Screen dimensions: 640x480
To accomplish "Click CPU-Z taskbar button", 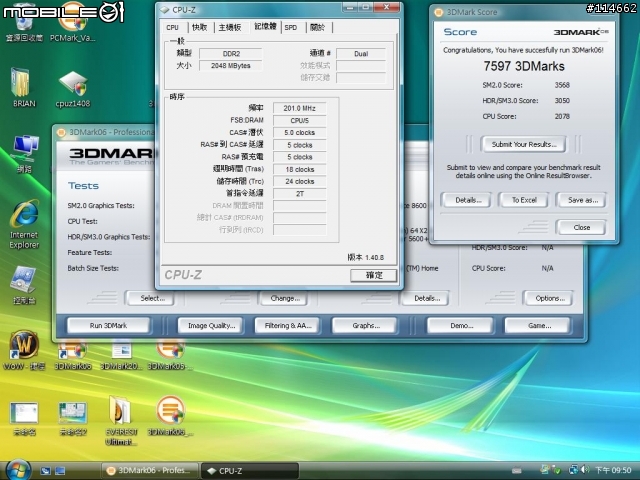I will [250, 471].
